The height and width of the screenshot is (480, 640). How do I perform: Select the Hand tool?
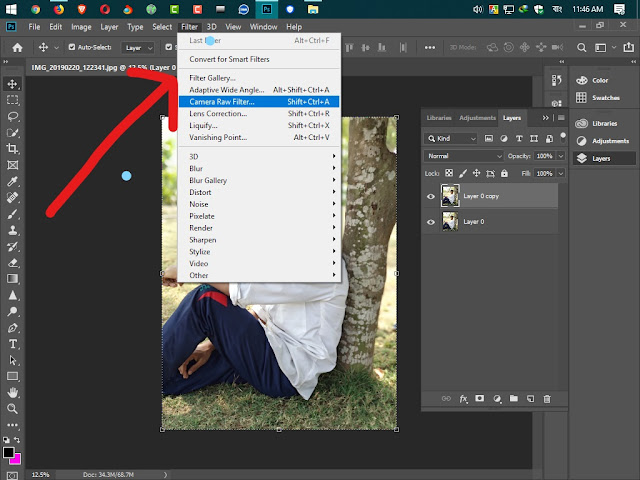13,393
